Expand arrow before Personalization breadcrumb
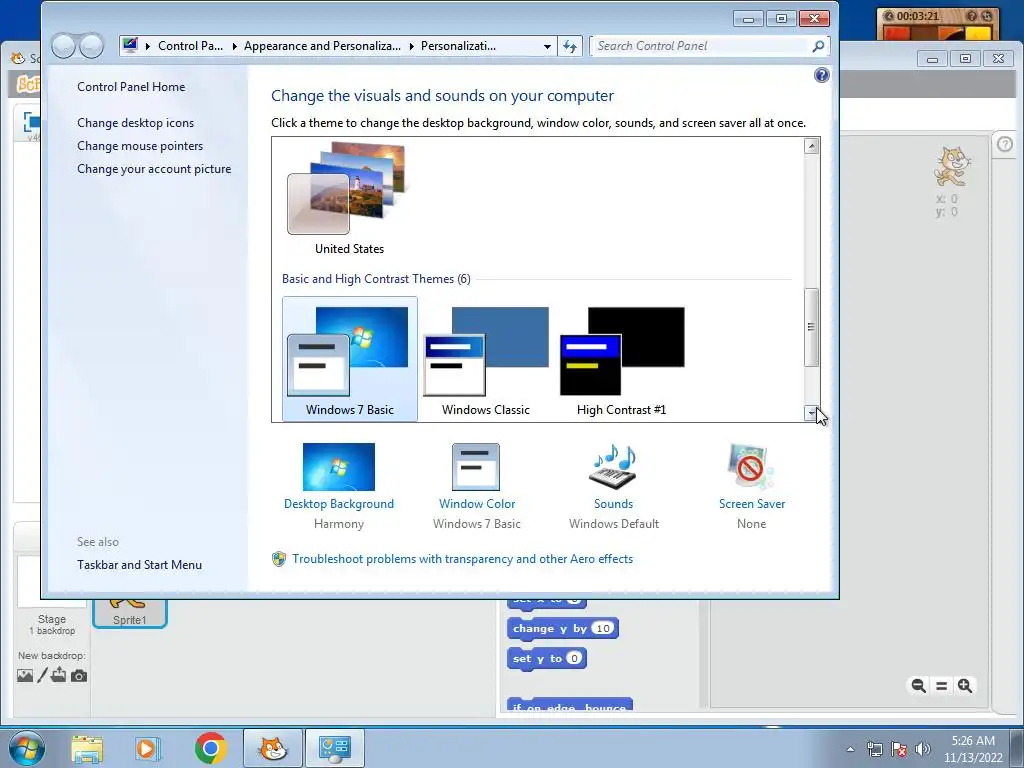The image size is (1024, 768). click(411, 46)
